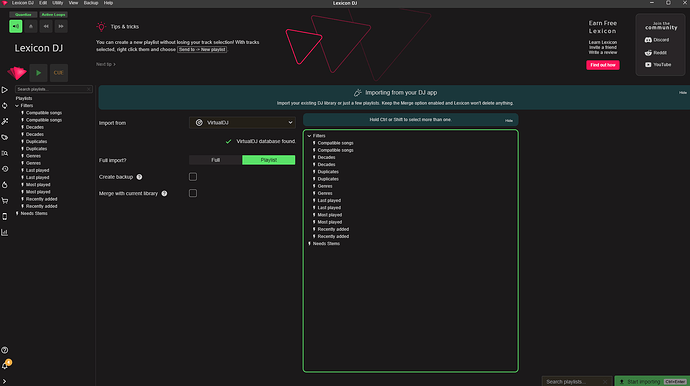
Task: Open the Edit menu
Action: click(43, 3)
